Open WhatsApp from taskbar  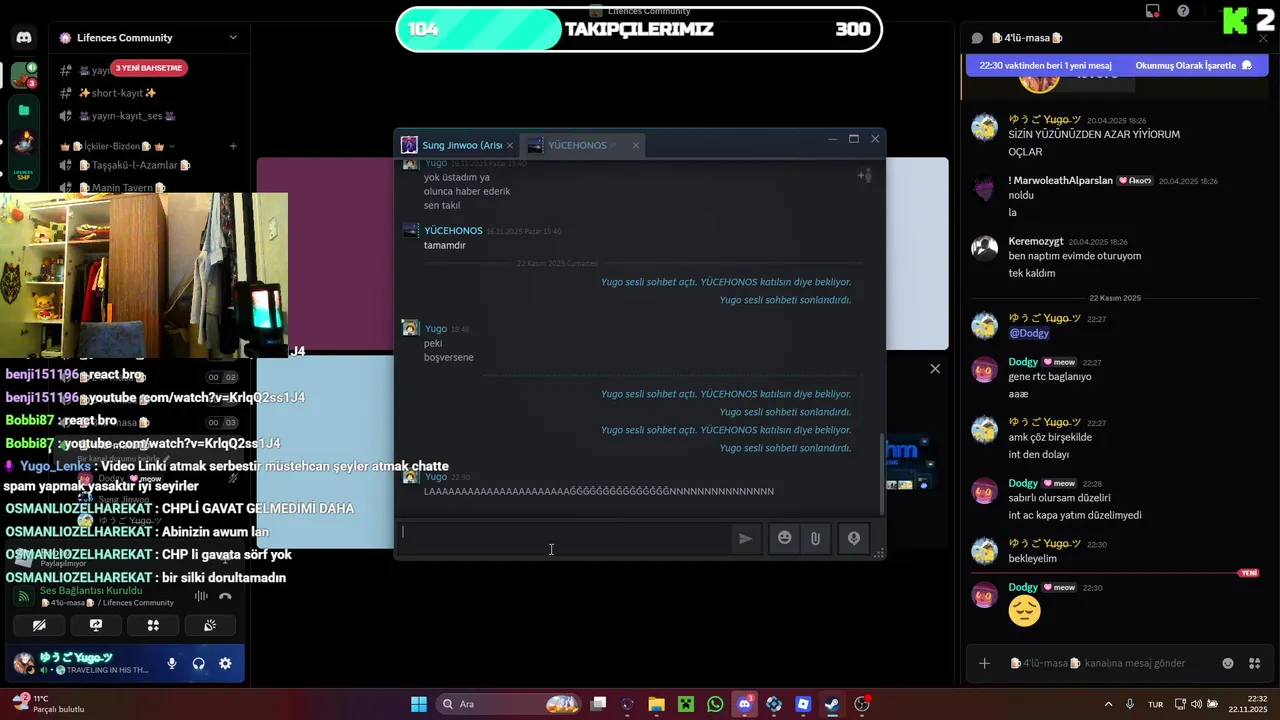tap(715, 704)
